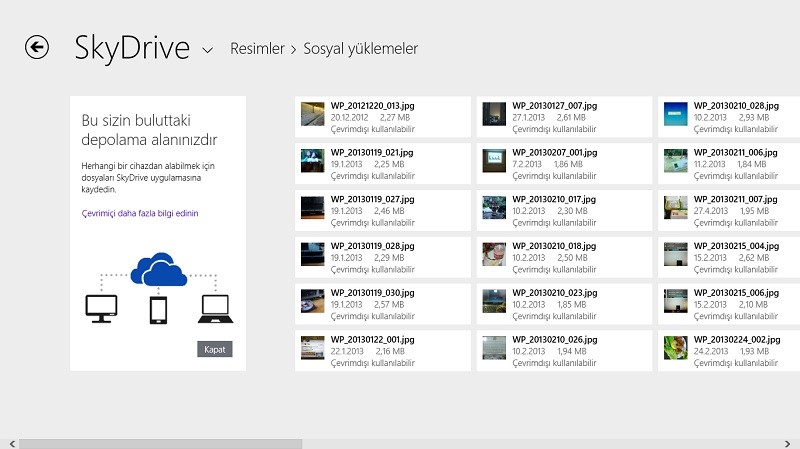Click the laptop device icon
The width and height of the screenshot is (800, 449).
[x=215, y=309]
